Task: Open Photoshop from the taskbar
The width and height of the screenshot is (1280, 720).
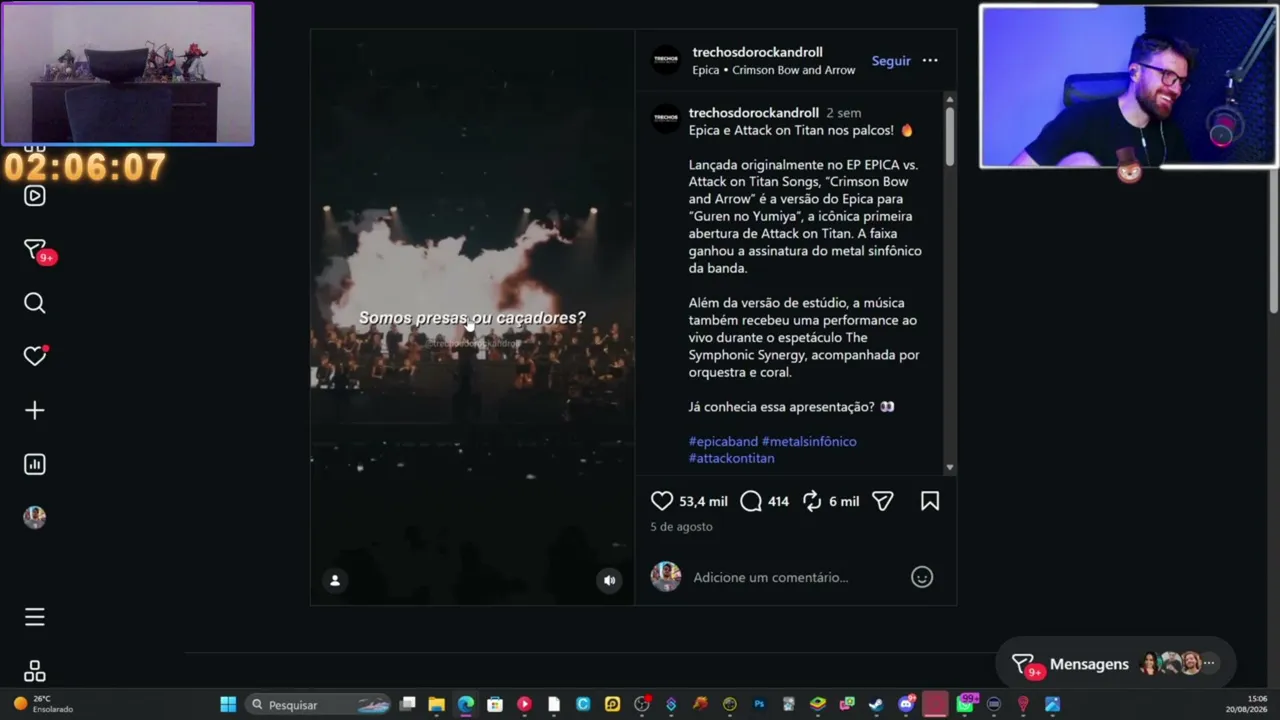Action: pos(760,704)
